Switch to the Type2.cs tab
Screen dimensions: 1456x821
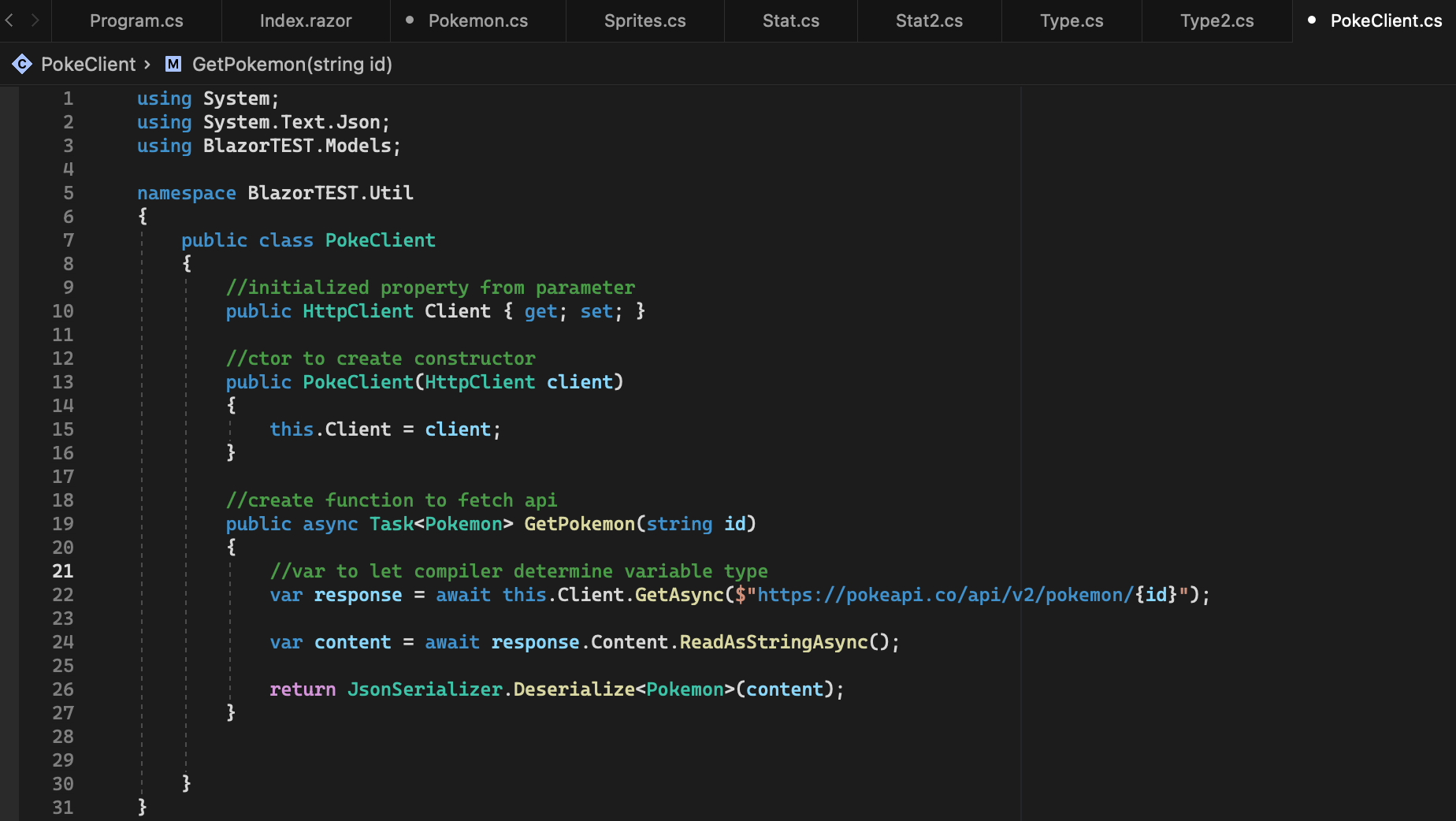pyautogui.click(x=1216, y=20)
